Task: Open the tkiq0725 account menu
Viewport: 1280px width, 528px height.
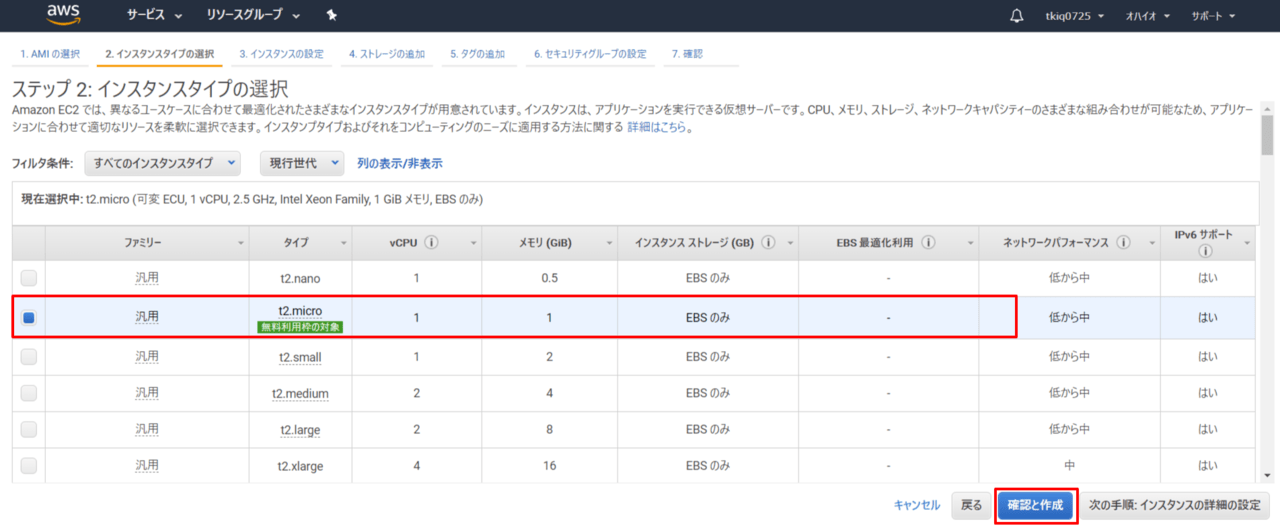Action: 1074,16
